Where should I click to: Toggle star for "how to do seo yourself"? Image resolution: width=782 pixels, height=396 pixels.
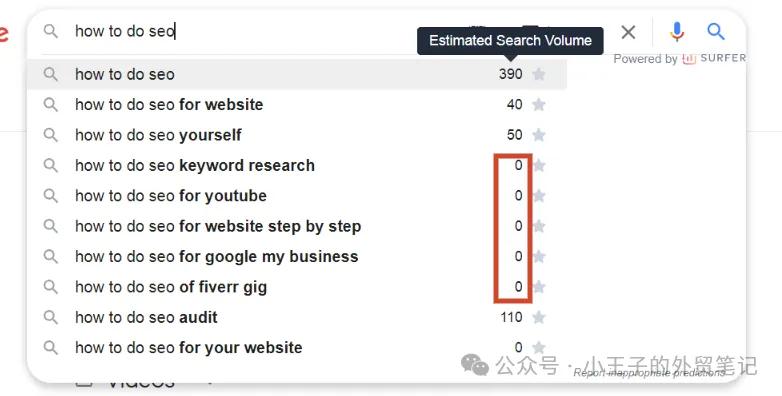[x=539, y=135]
